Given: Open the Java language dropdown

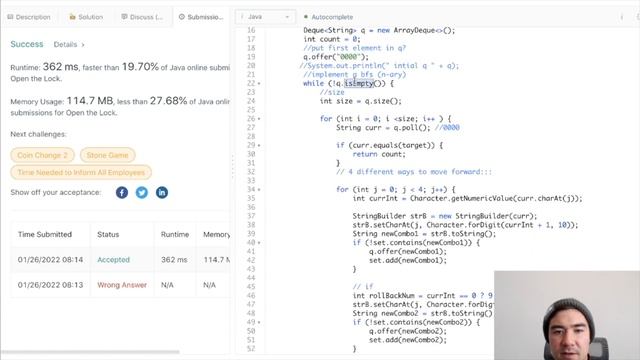Looking at the screenshot, I should pos(265,17).
